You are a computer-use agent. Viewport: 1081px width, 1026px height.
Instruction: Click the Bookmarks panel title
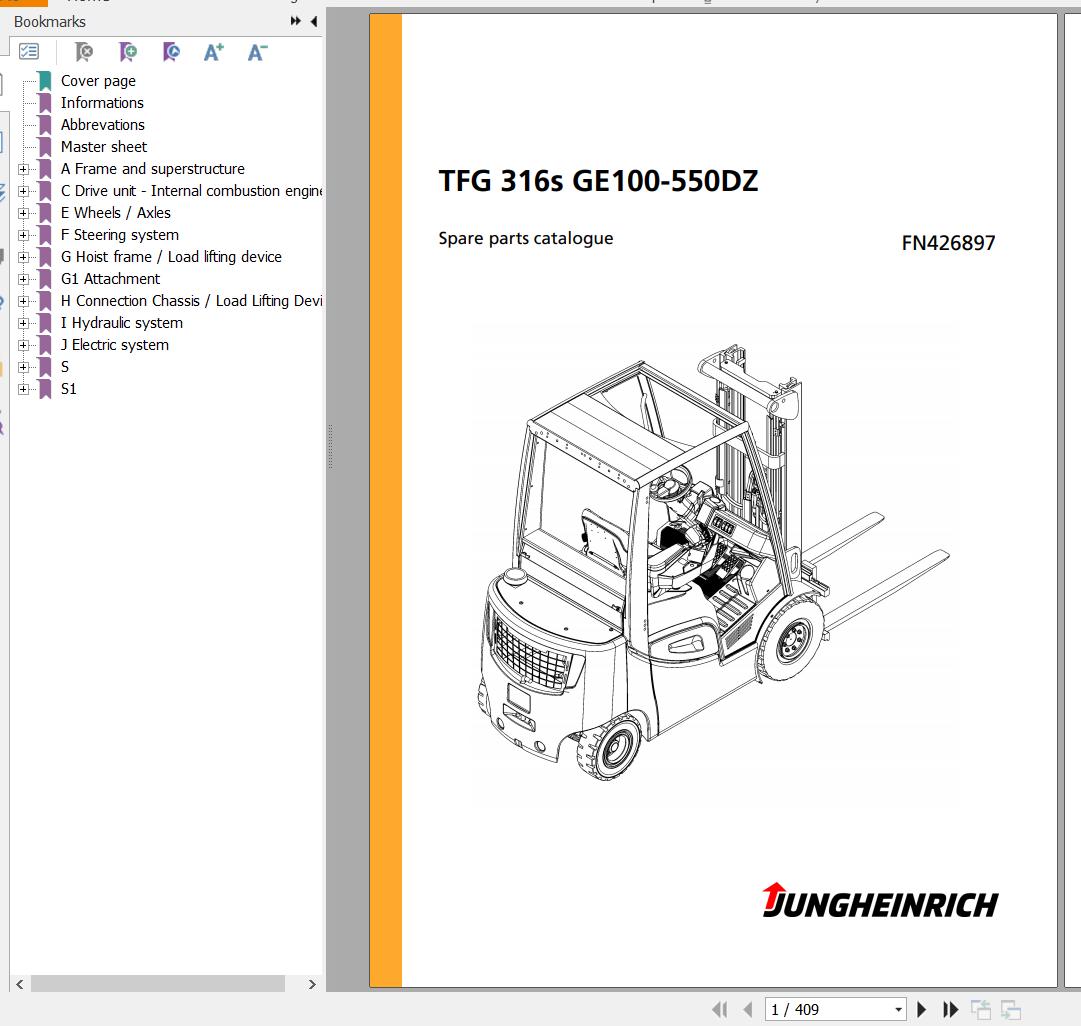pyautogui.click(x=50, y=22)
